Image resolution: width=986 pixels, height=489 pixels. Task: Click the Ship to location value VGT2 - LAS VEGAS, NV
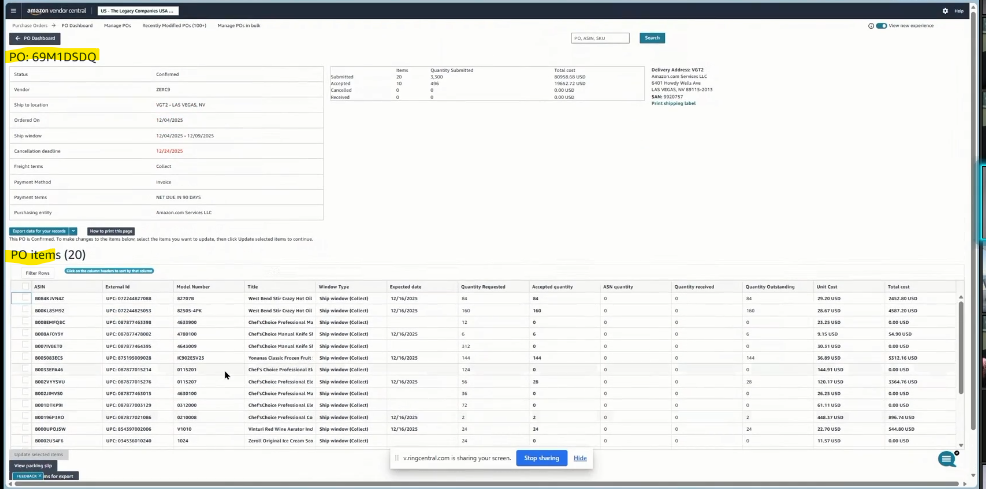pyautogui.click(x=180, y=105)
